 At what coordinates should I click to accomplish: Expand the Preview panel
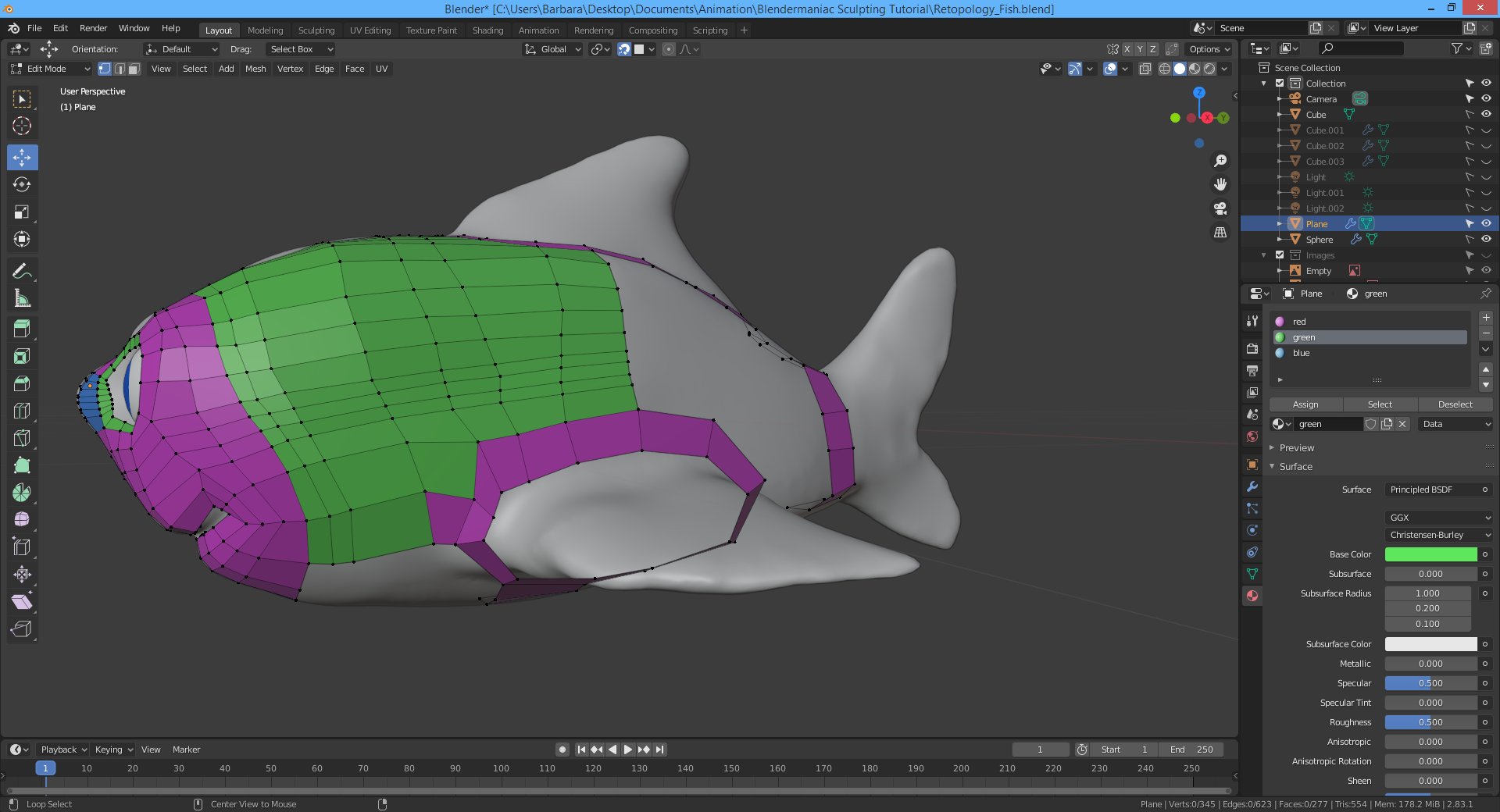(1296, 448)
